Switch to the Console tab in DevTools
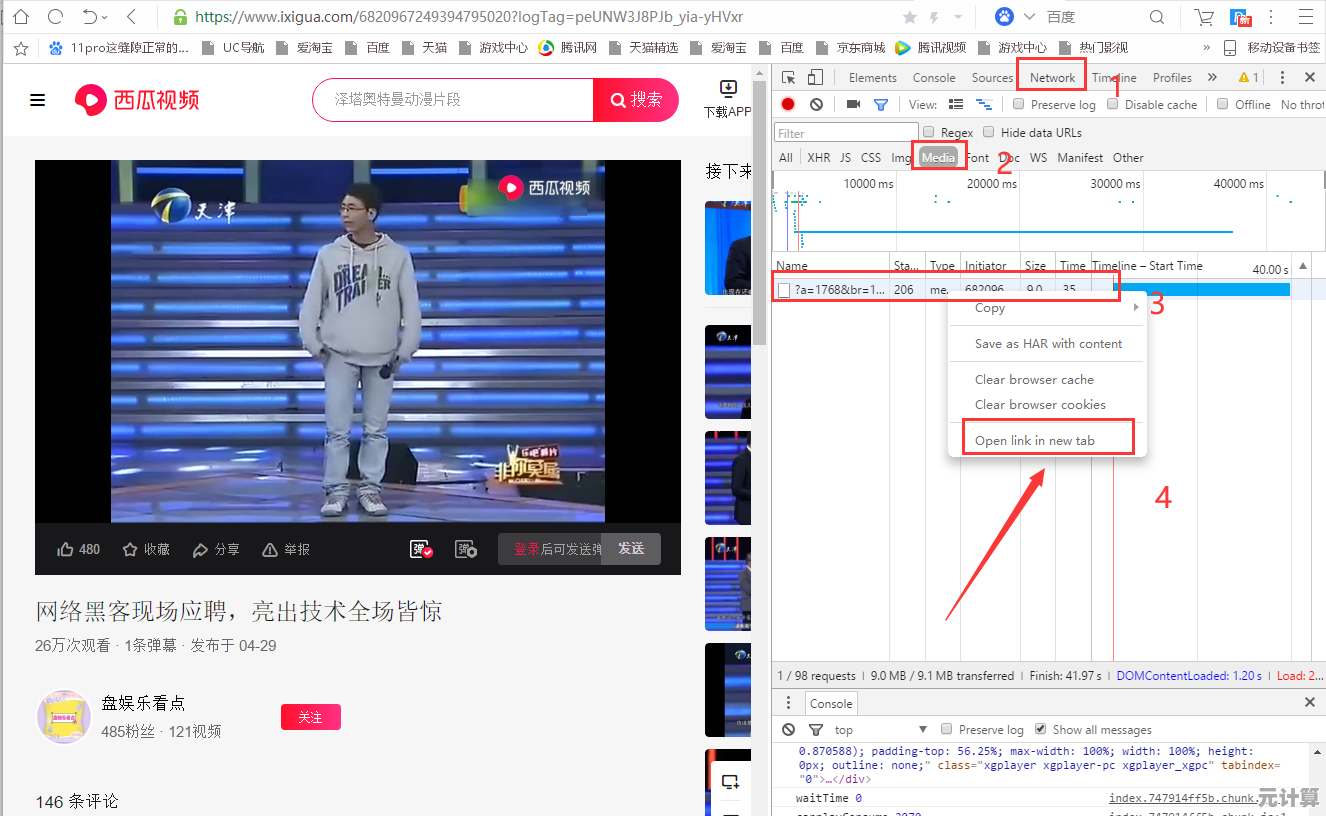 click(x=934, y=77)
